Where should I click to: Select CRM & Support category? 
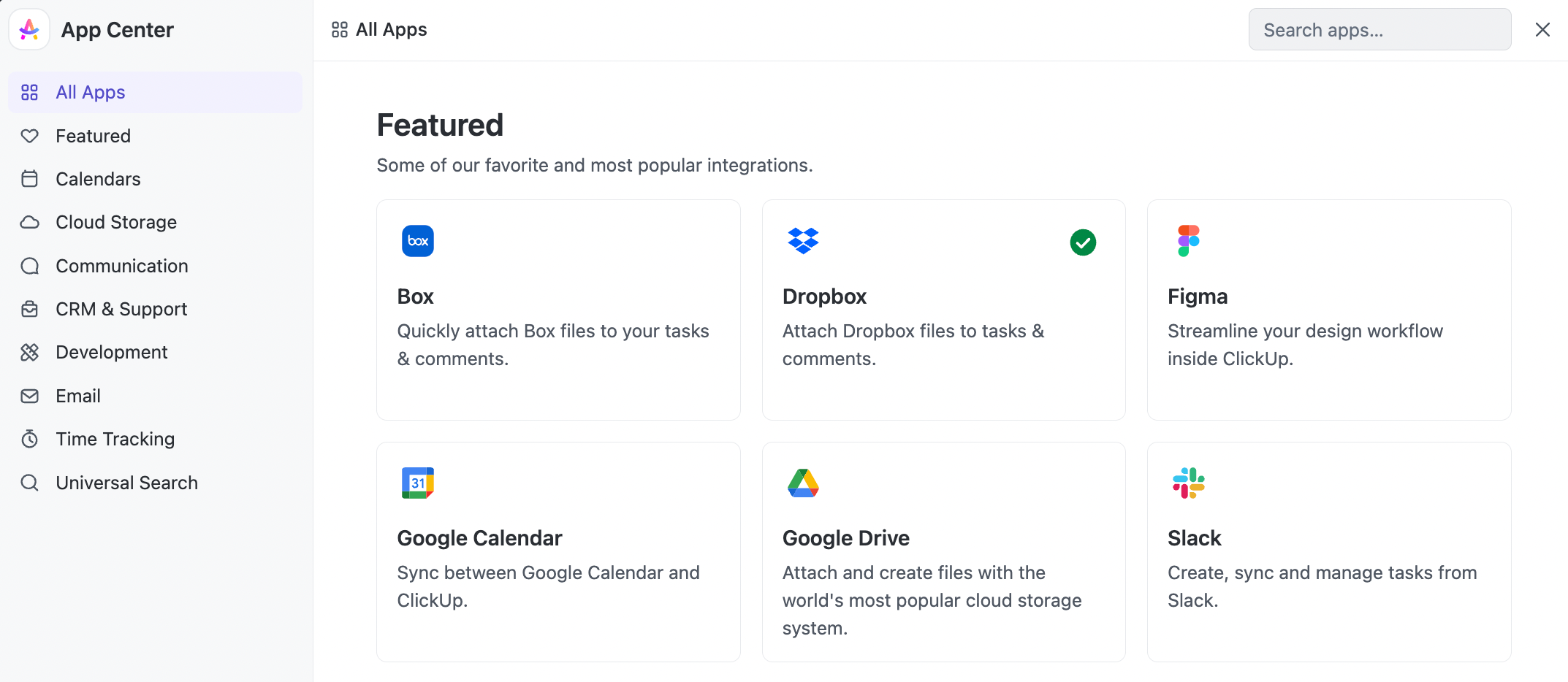121,309
